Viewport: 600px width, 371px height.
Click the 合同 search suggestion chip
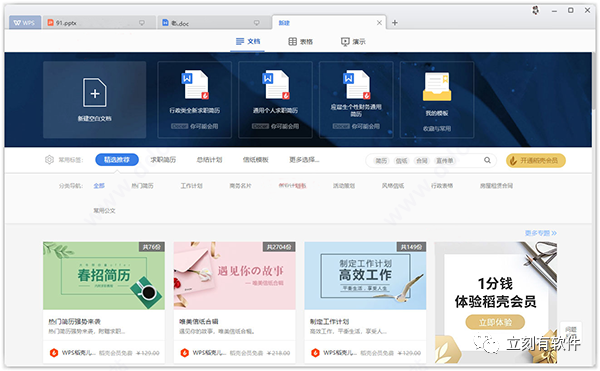(422, 161)
